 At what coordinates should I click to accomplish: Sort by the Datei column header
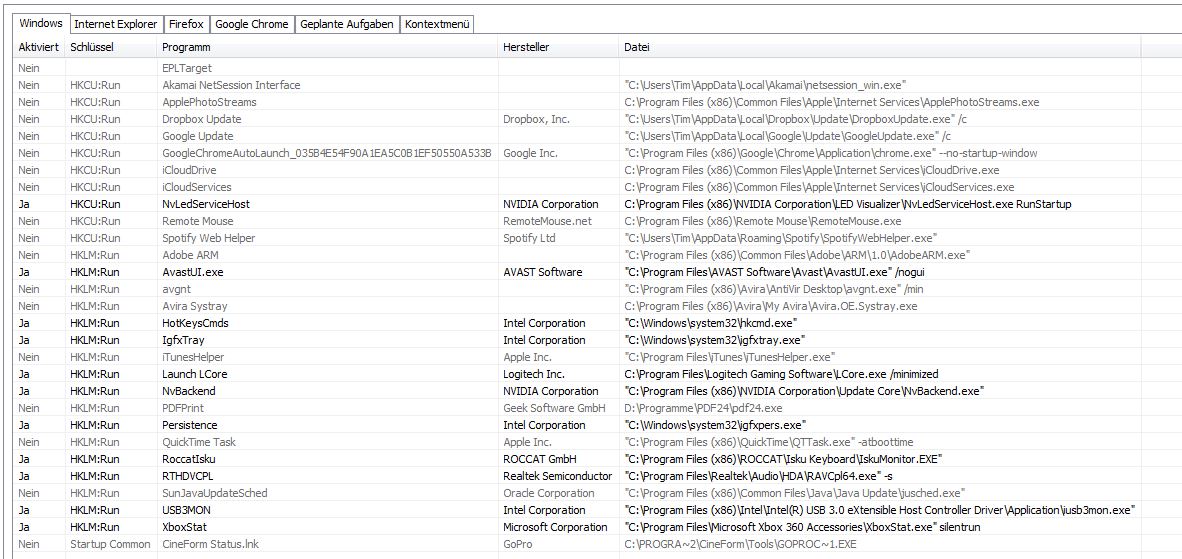[x=880, y=47]
